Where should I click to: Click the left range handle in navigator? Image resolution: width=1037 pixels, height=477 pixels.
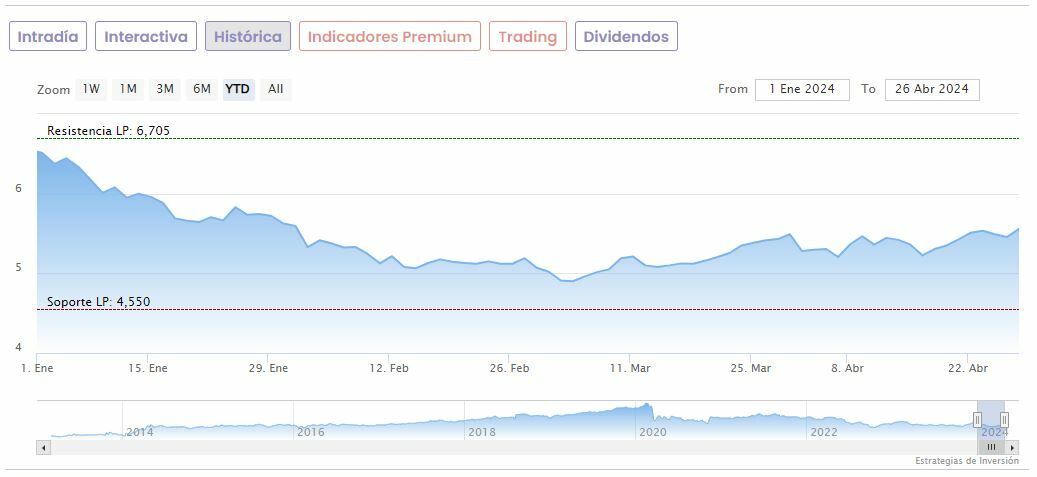click(978, 420)
